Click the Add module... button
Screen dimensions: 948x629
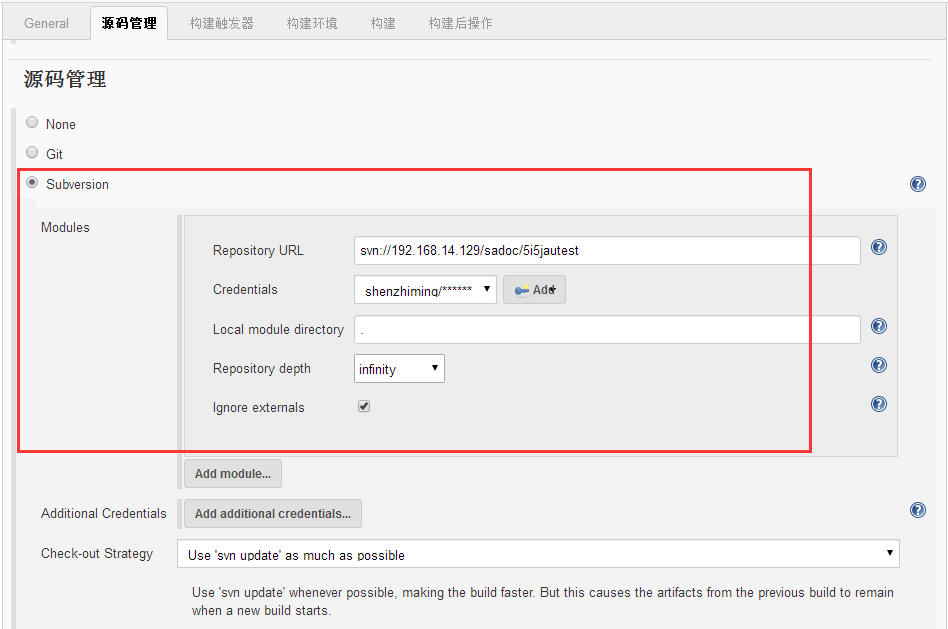233,474
